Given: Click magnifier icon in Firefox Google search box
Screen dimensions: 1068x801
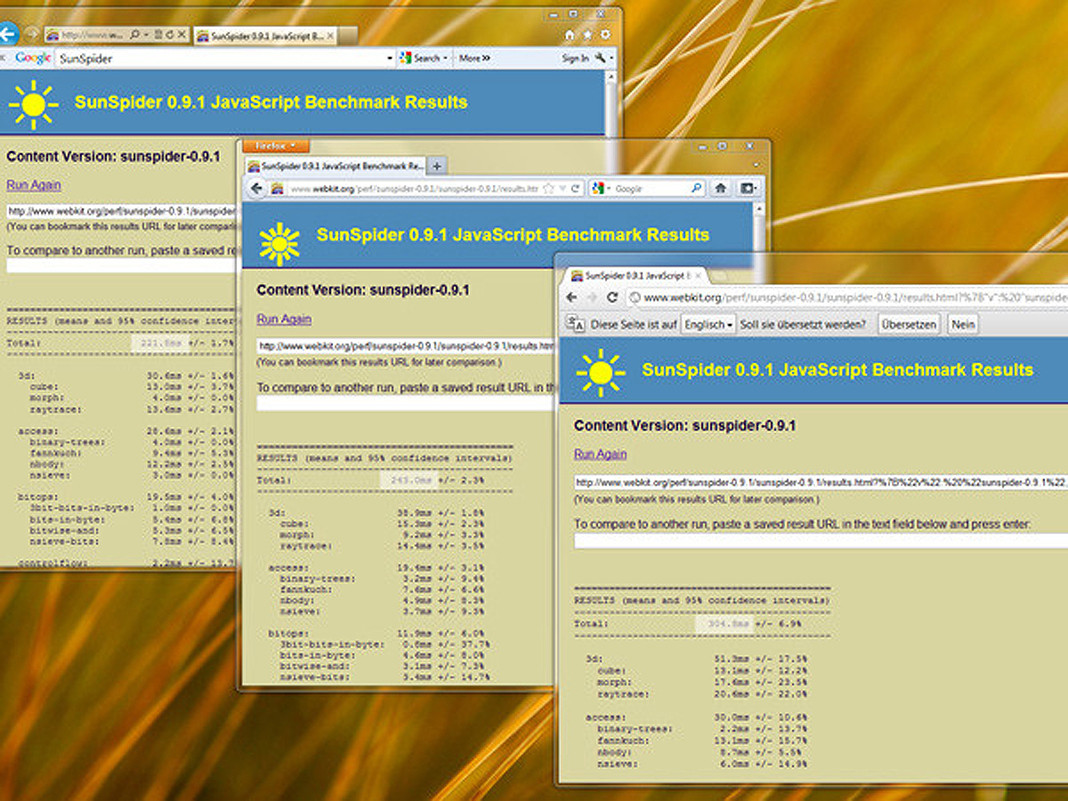Looking at the screenshot, I should click(x=695, y=188).
